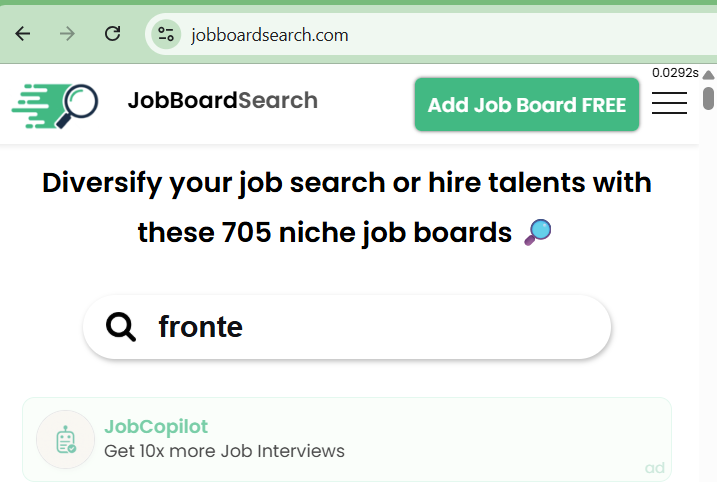Click the JobCopilot robot icon
Screen dimensions: 717x482
pyautogui.click(x=66, y=440)
